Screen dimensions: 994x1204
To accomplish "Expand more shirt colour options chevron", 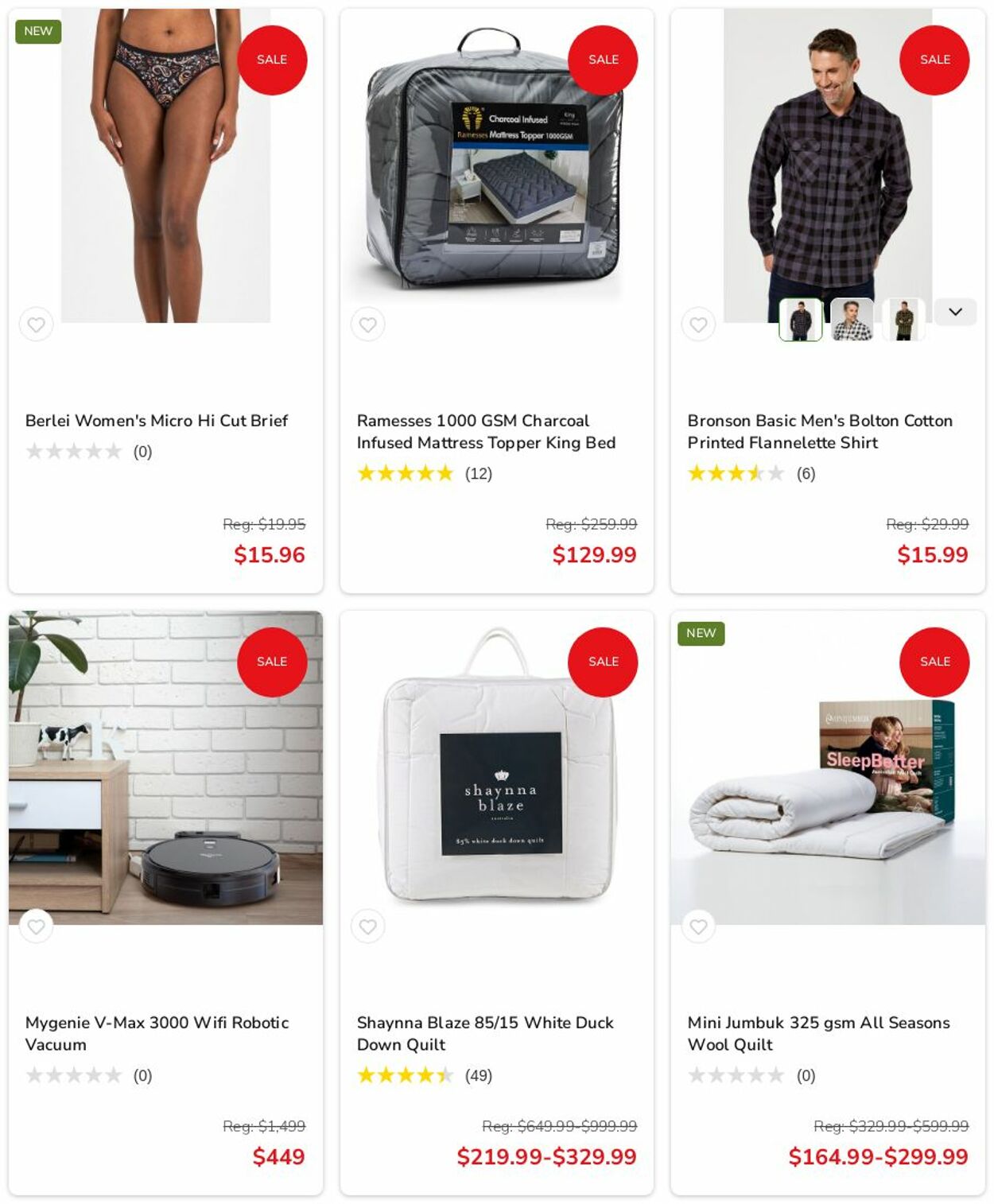I will tap(955, 312).
